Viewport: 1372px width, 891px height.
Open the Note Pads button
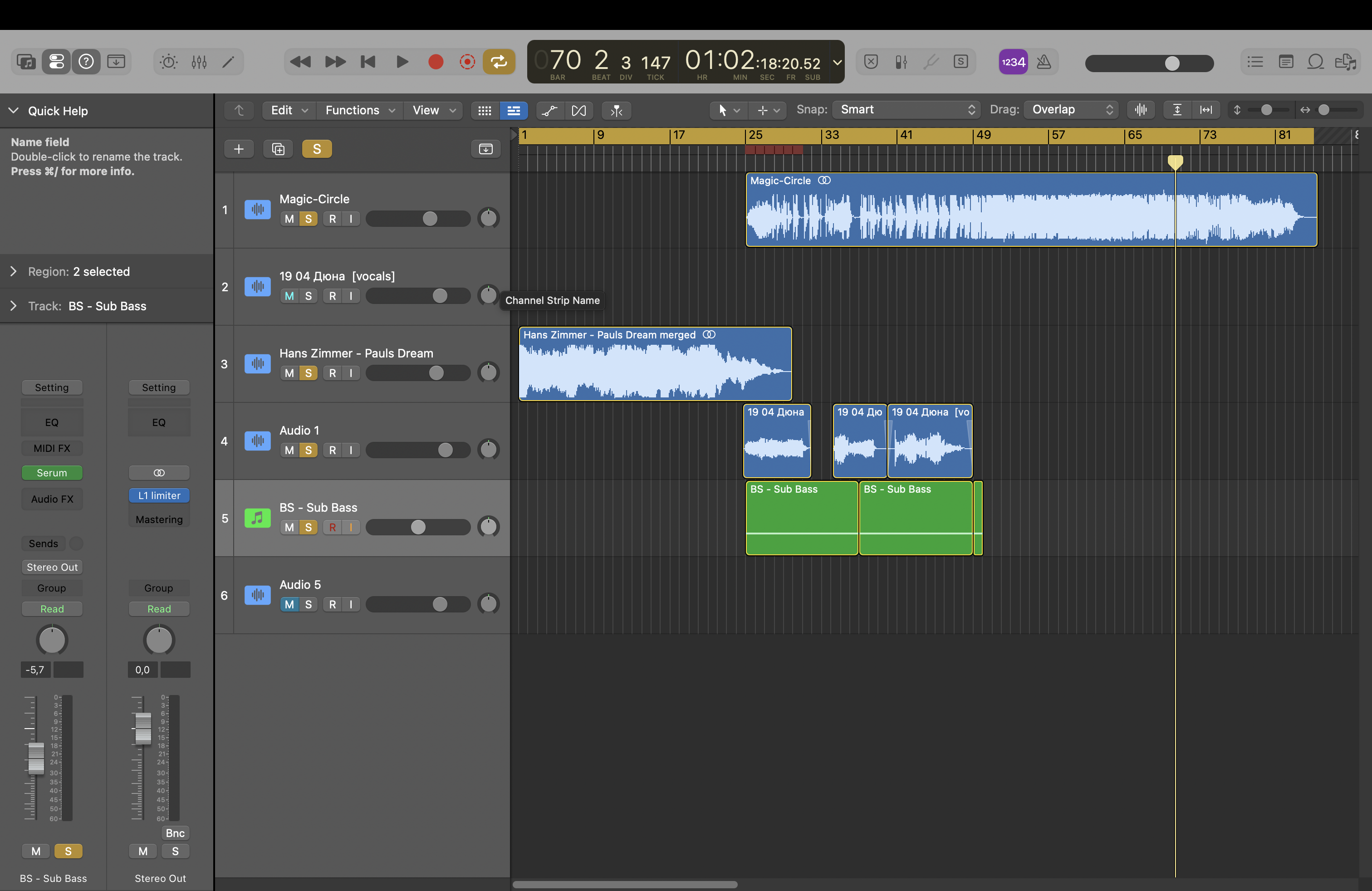(x=1285, y=62)
